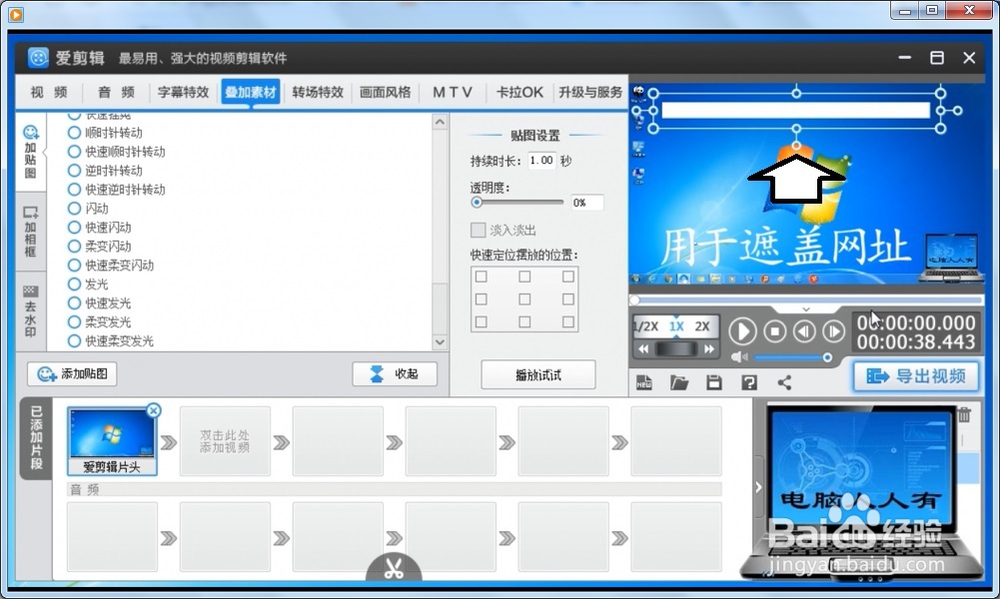The height and width of the screenshot is (599, 1000).
Task: Click the 添加贴图 button
Action: (x=72, y=374)
